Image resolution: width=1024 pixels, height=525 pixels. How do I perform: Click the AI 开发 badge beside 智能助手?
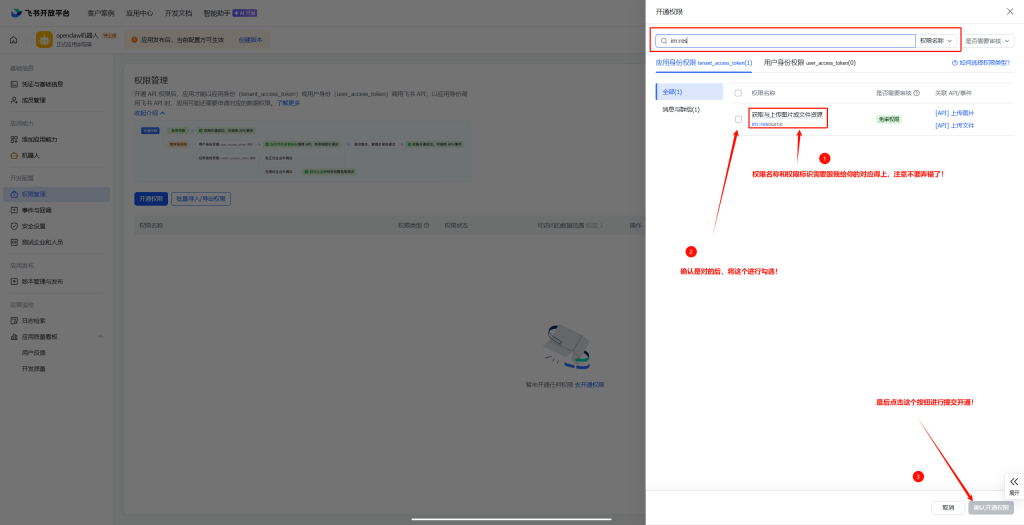pyautogui.click(x=245, y=12)
